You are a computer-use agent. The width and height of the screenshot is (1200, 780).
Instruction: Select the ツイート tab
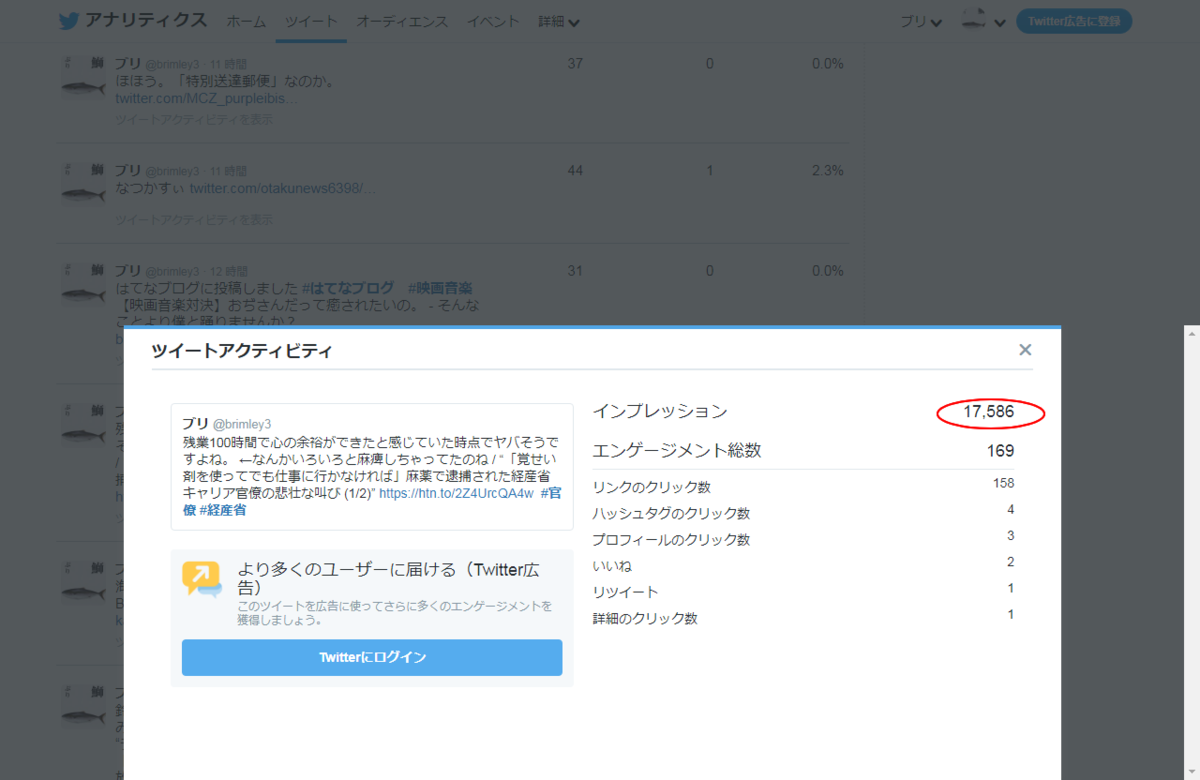click(311, 22)
